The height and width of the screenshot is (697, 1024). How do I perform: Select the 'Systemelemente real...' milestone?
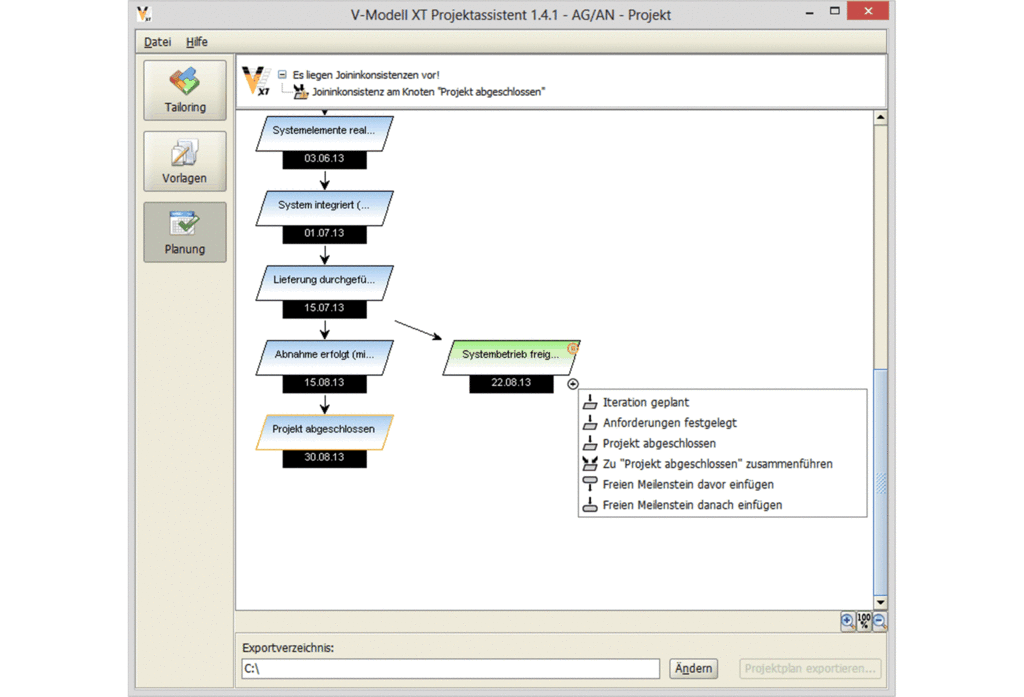324,133
